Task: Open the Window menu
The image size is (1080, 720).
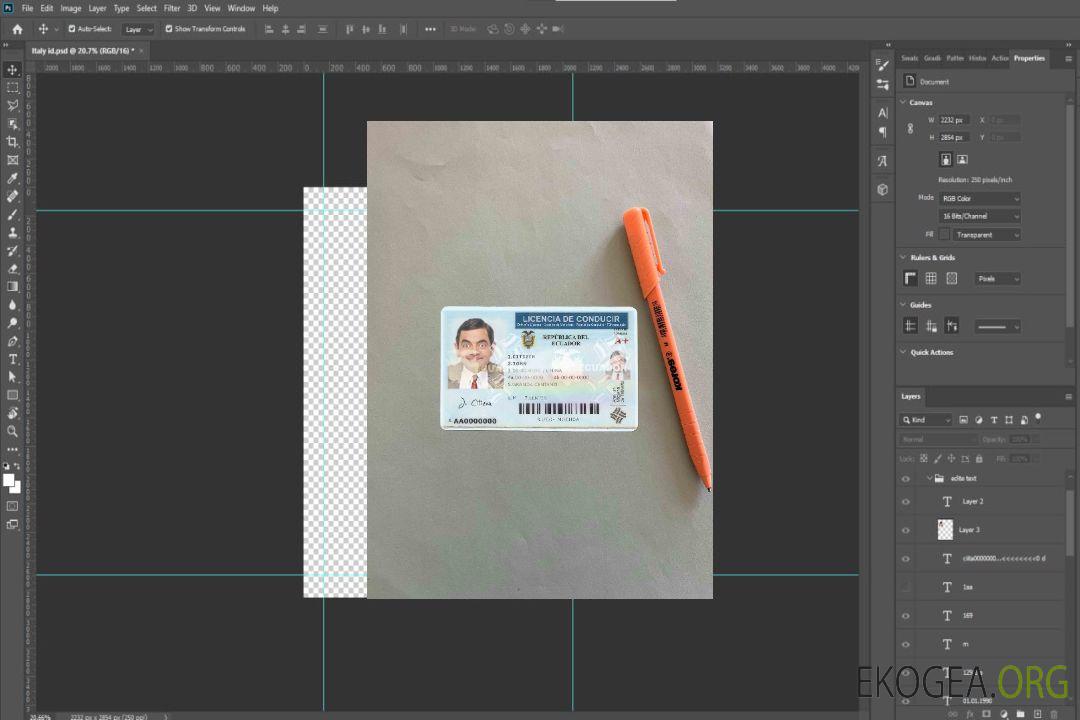Action: 241,8
